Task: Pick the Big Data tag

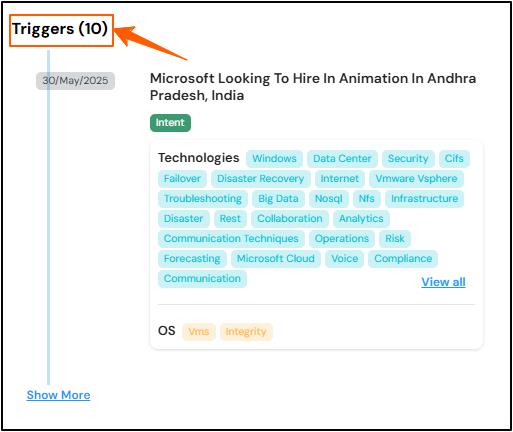Action: click(278, 199)
